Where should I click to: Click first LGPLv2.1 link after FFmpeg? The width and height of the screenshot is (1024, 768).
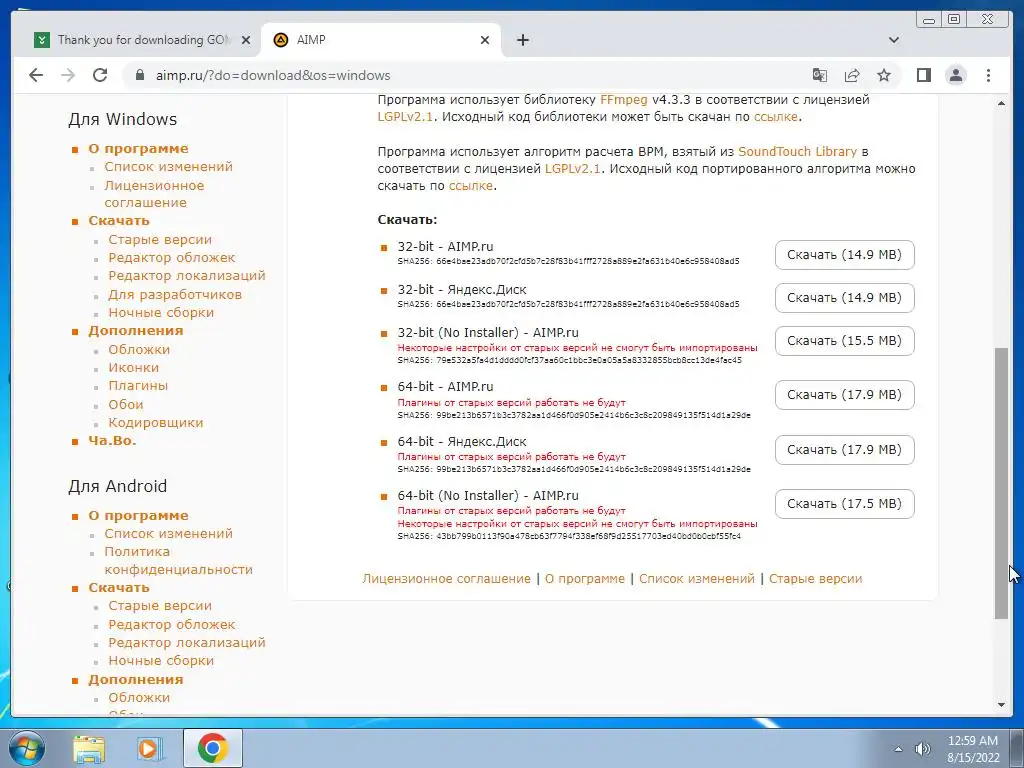tap(405, 117)
